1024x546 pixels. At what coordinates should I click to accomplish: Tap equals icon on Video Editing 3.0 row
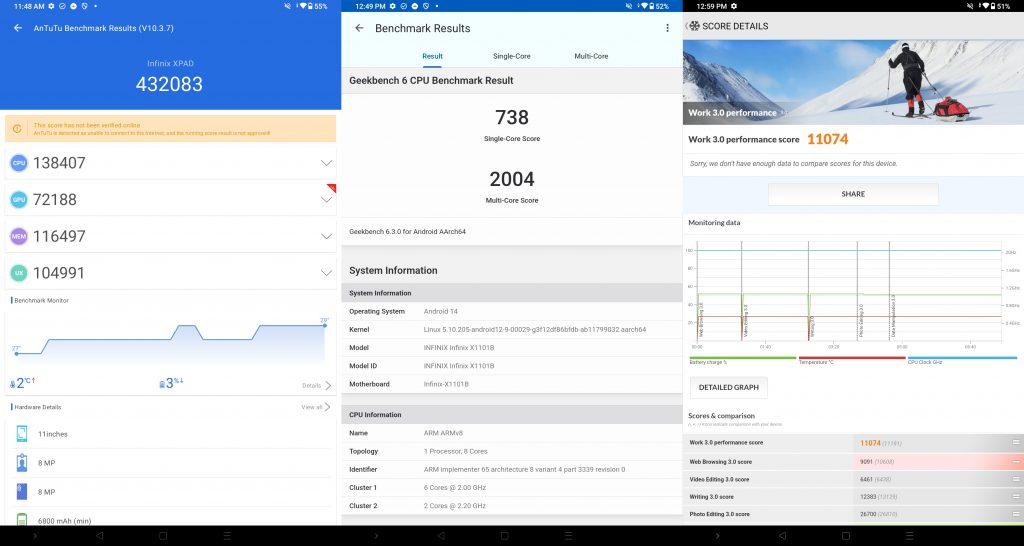(1016, 479)
